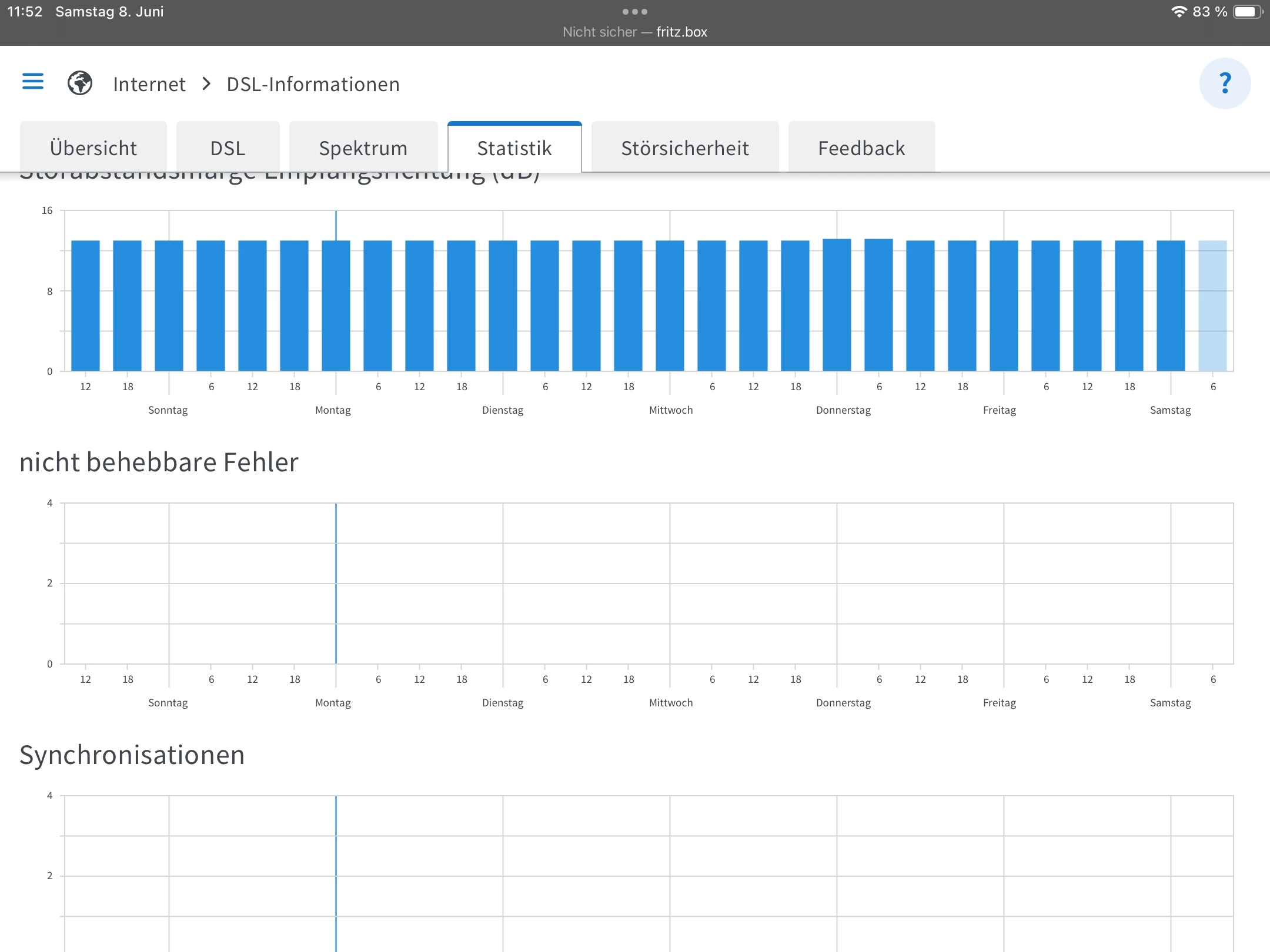Click the blue Montag marker line in Fehler chart
This screenshot has height=952, width=1270.
[x=336, y=583]
